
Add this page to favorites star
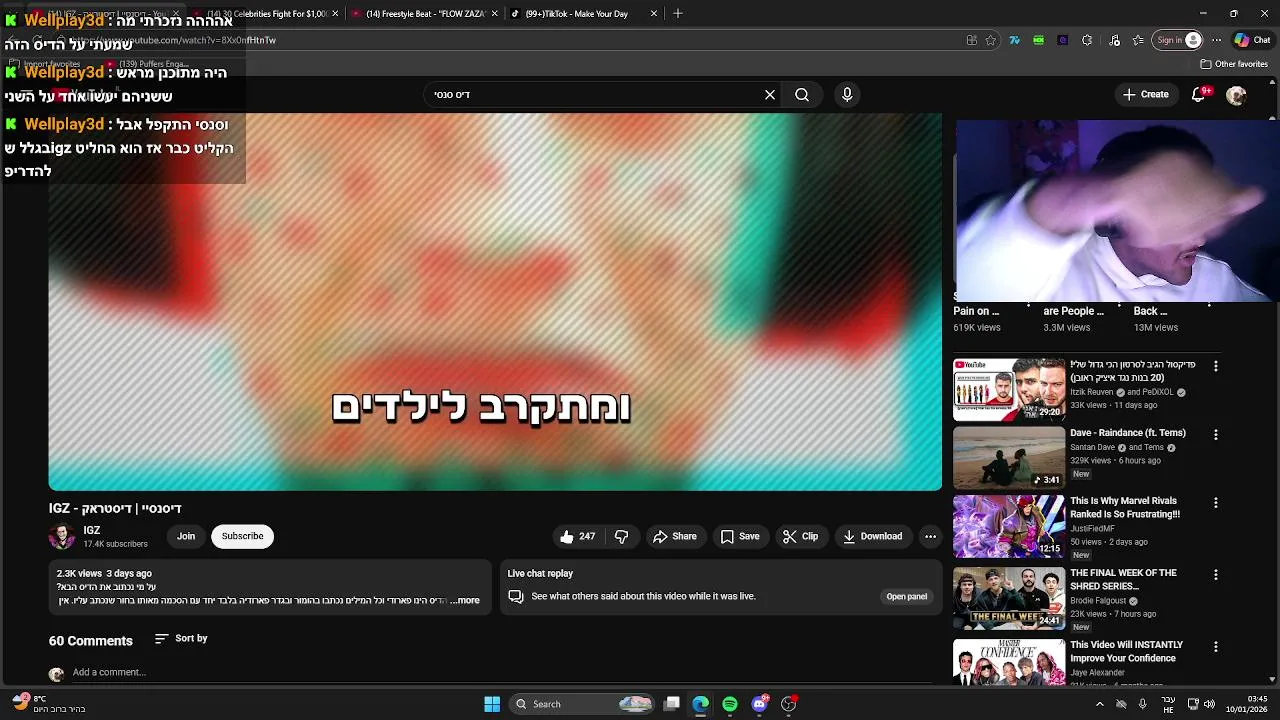(x=991, y=40)
